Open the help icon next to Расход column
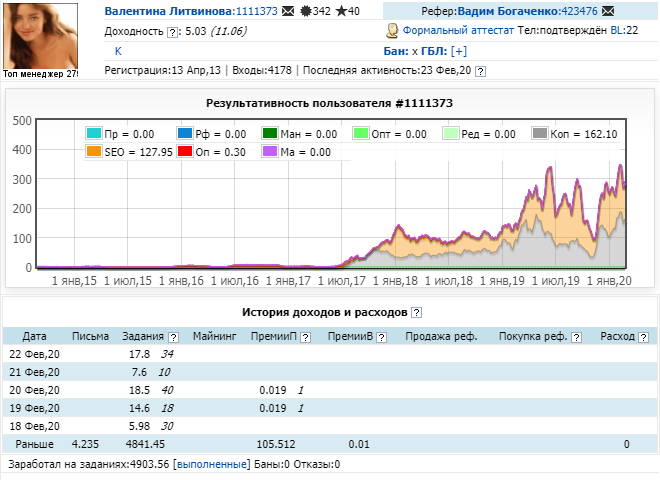The width and height of the screenshot is (660, 480). coord(643,337)
